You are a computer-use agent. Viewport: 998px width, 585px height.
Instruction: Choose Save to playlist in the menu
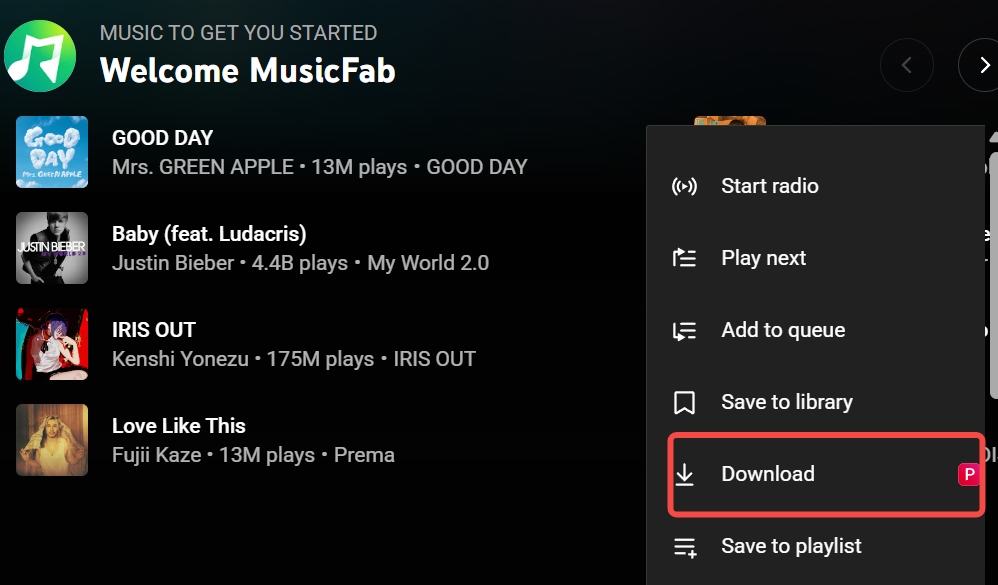pyautogui.click(x=790, y=546)
